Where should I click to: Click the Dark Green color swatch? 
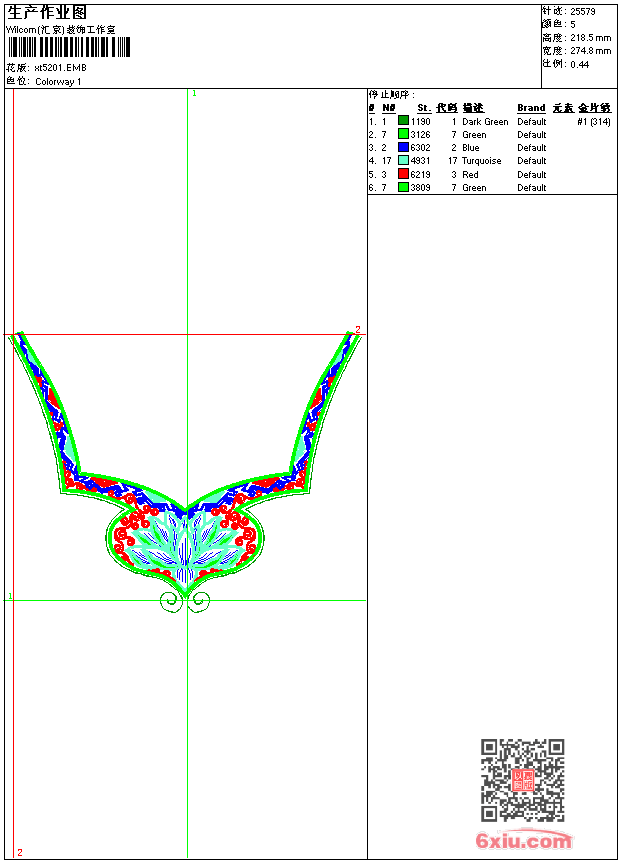tap(403, 121)
